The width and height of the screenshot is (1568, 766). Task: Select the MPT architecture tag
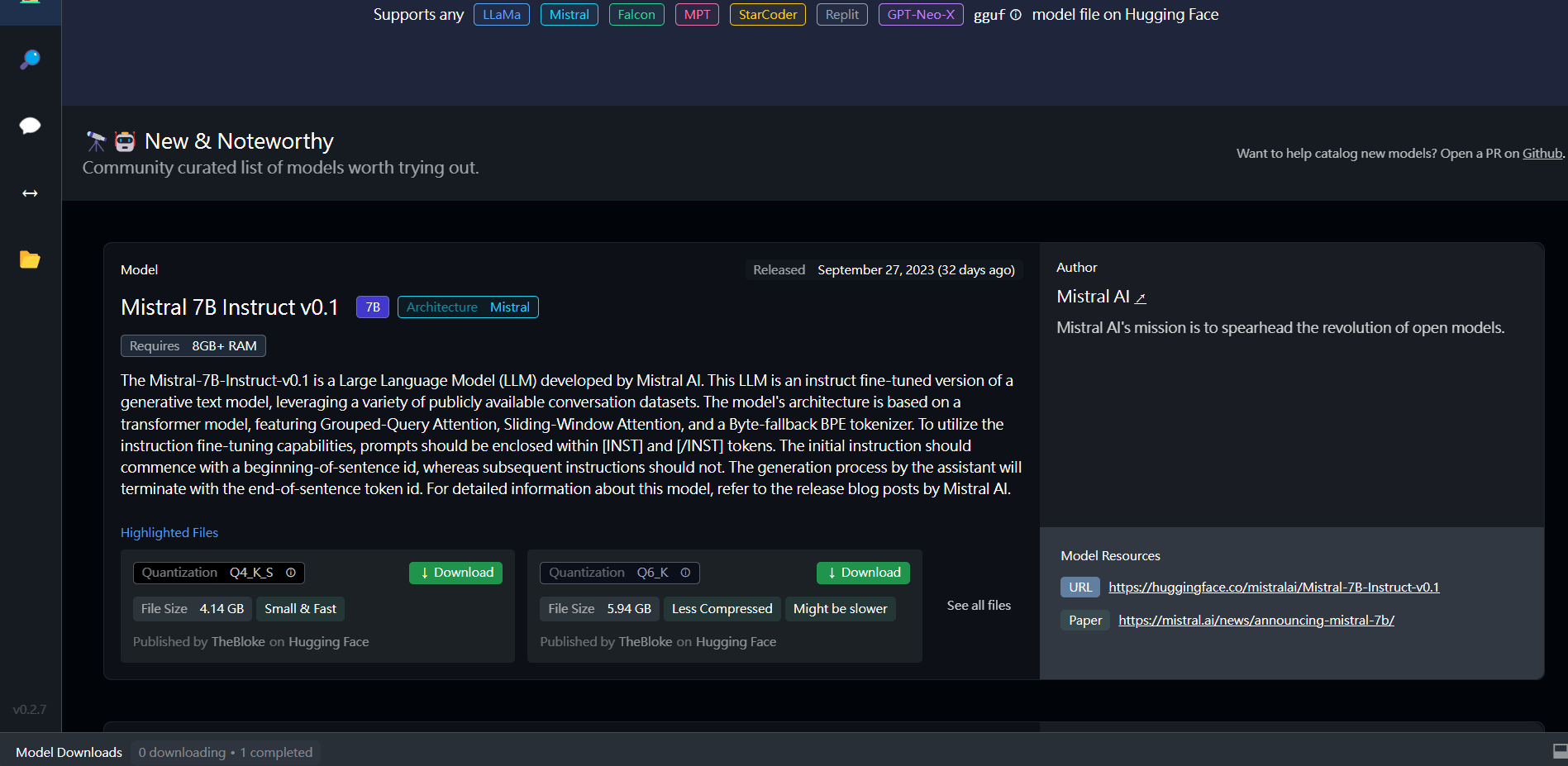click(x=697, y=15)
